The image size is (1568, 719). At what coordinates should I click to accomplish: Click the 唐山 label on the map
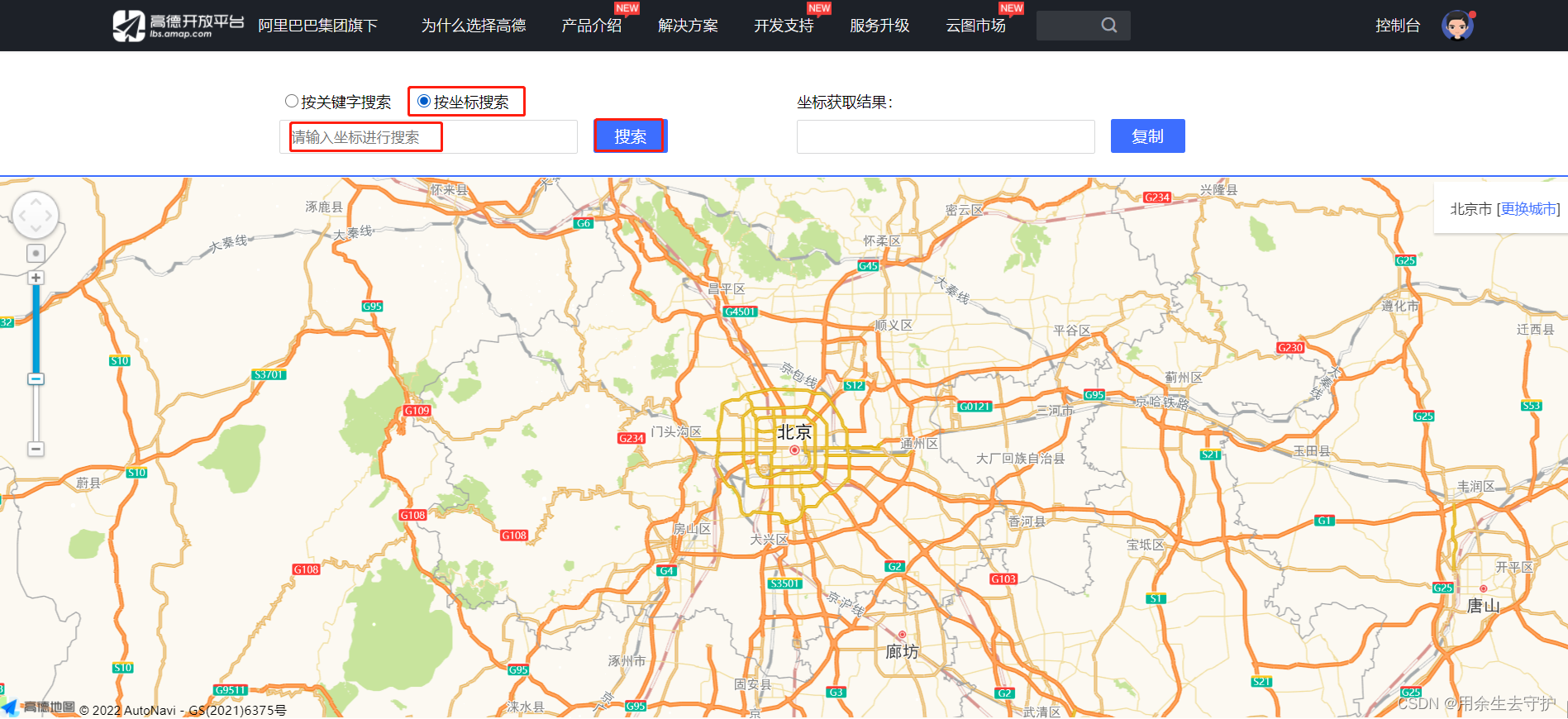[x=1483, y=606]
